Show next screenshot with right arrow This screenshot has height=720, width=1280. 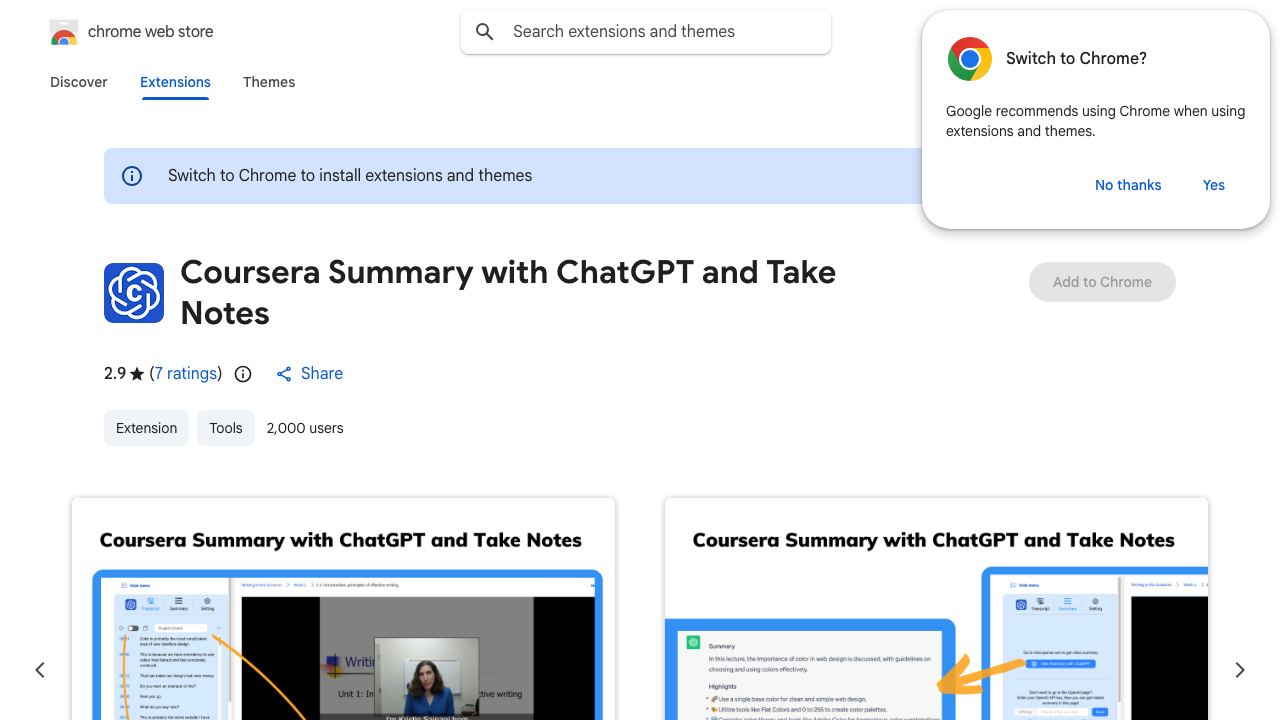(x=1240, y=670)
